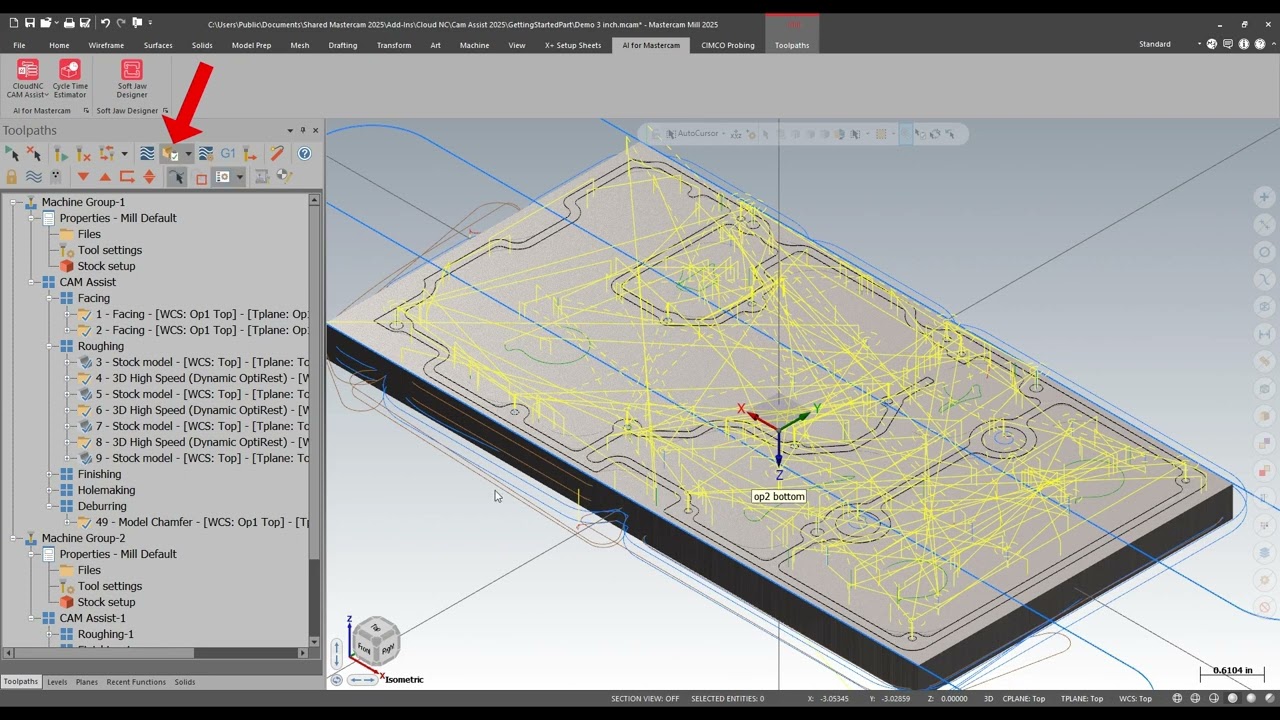
Task: Toggle toolpath display with waves icon
Action: (x=34, y=177)
